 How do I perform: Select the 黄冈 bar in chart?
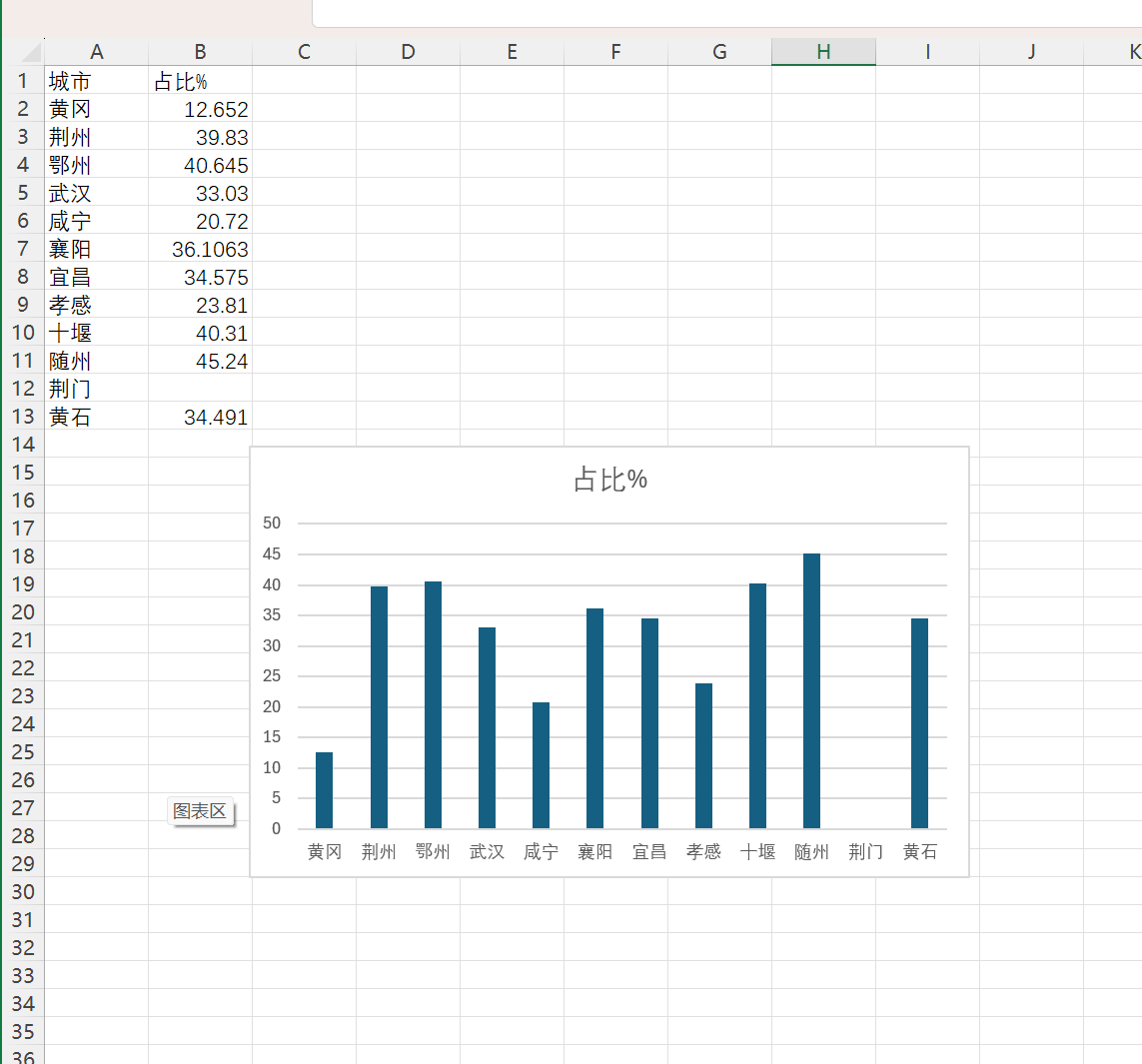[x=324, y=791]
